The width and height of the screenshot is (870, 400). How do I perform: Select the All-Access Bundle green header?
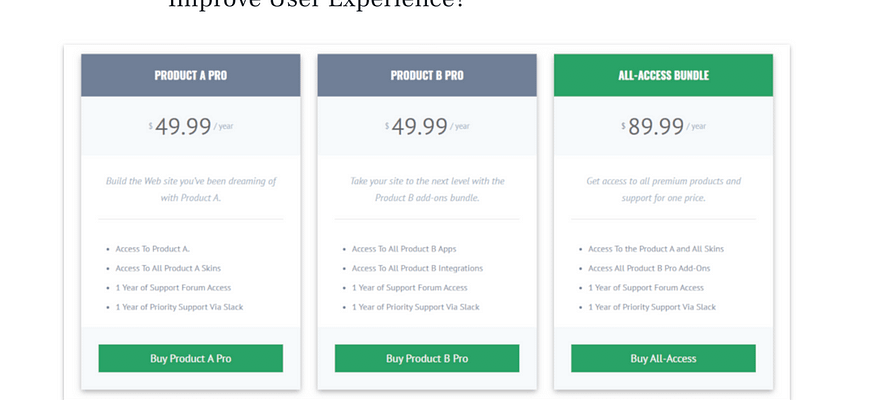[663, 75]
